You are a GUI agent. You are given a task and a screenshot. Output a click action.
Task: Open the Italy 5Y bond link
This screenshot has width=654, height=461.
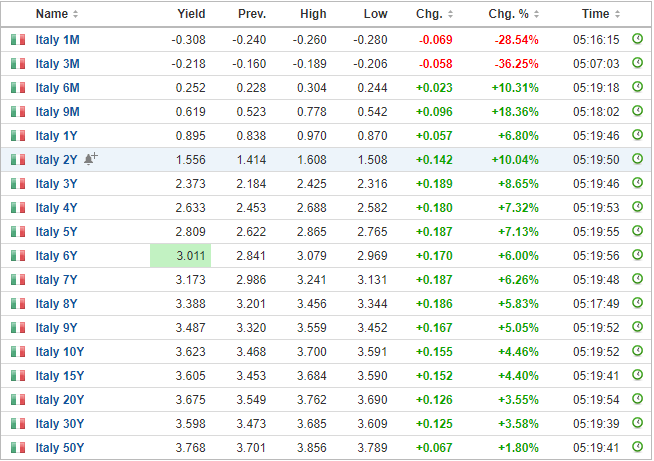(56, 232)
